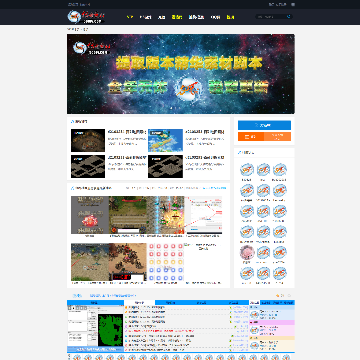Open the avatar in the pink ranking block
Image resolution: width=360 pixels, height=360 pixels.
254,330
